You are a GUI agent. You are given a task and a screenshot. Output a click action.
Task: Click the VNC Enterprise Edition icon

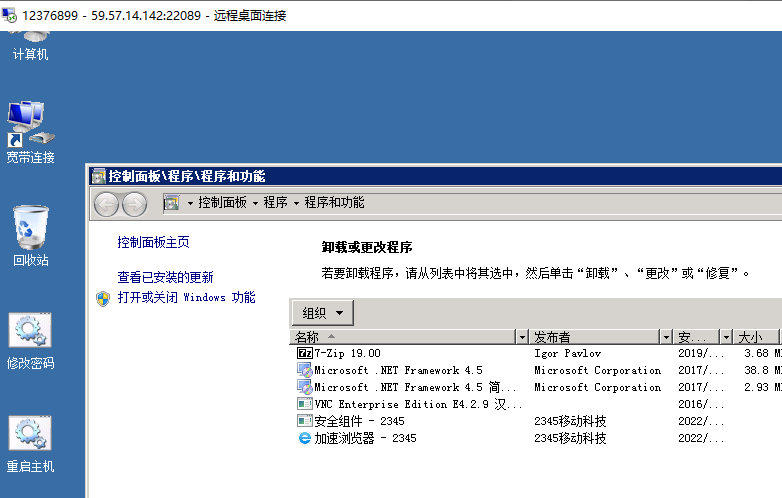coord(304,404)
